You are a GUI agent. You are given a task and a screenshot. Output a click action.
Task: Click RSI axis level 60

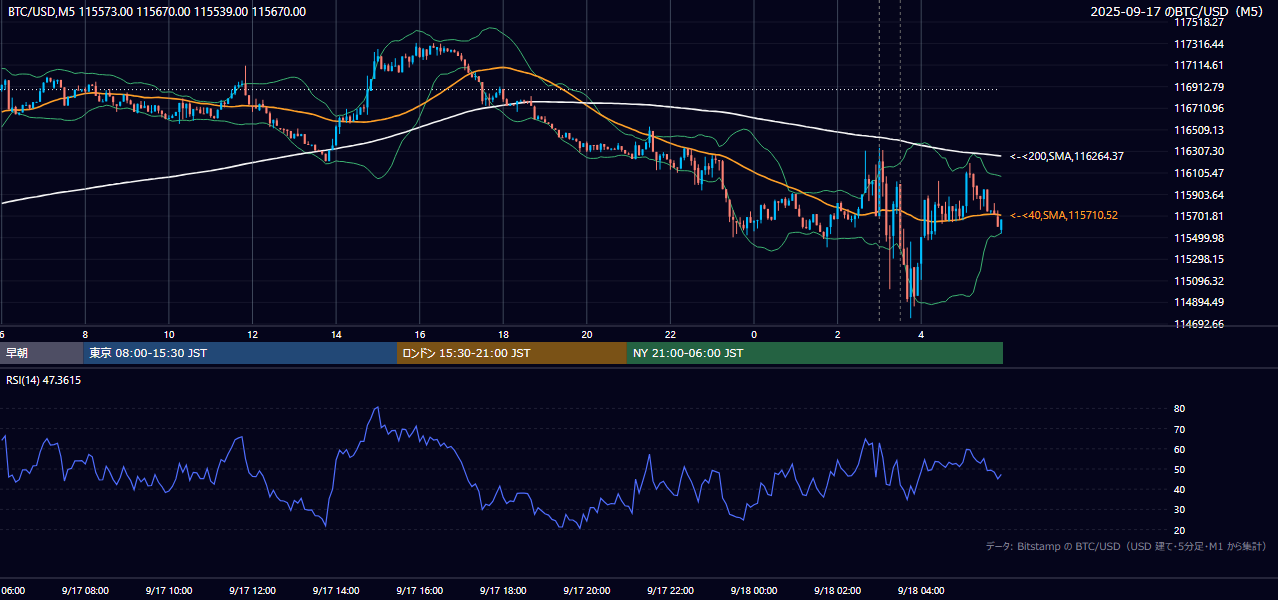1179,449
